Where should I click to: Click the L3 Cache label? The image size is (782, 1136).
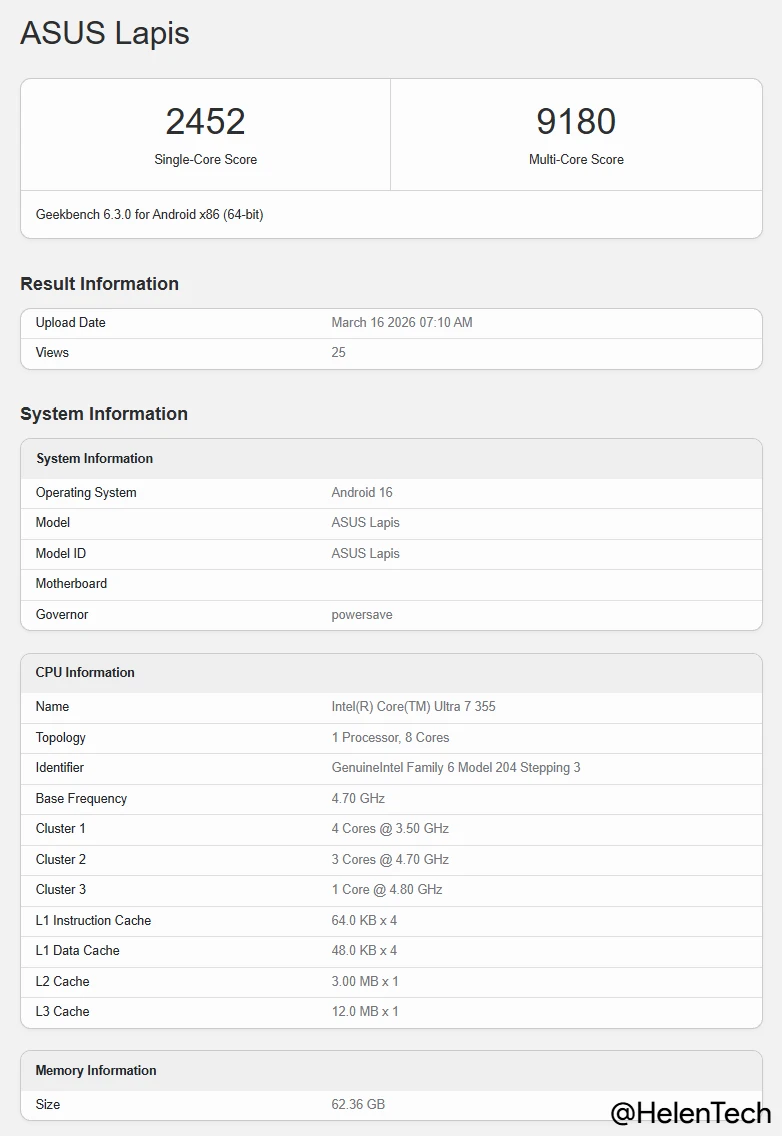coord(62,1011)
